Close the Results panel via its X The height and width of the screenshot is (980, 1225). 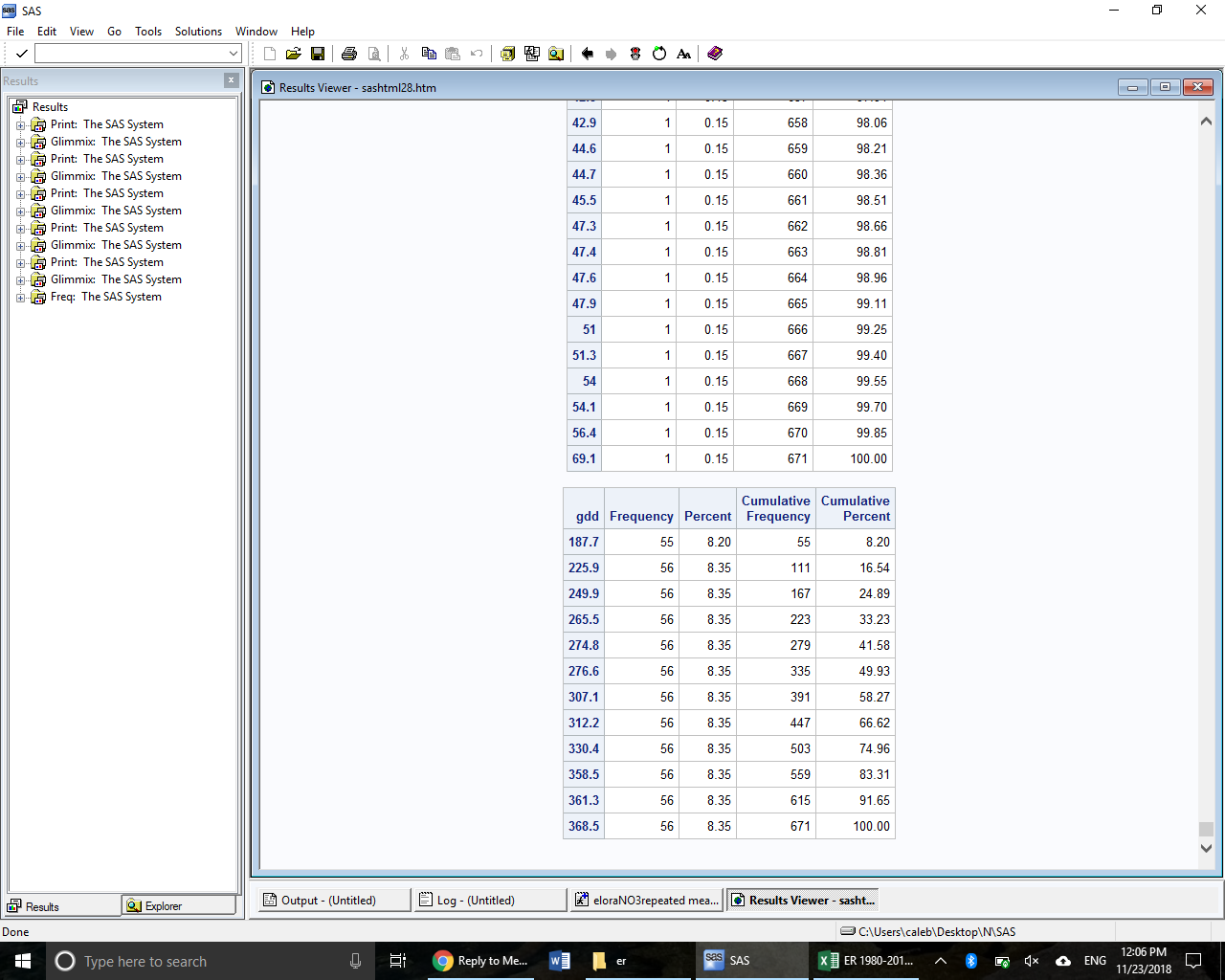pos(232,80)
